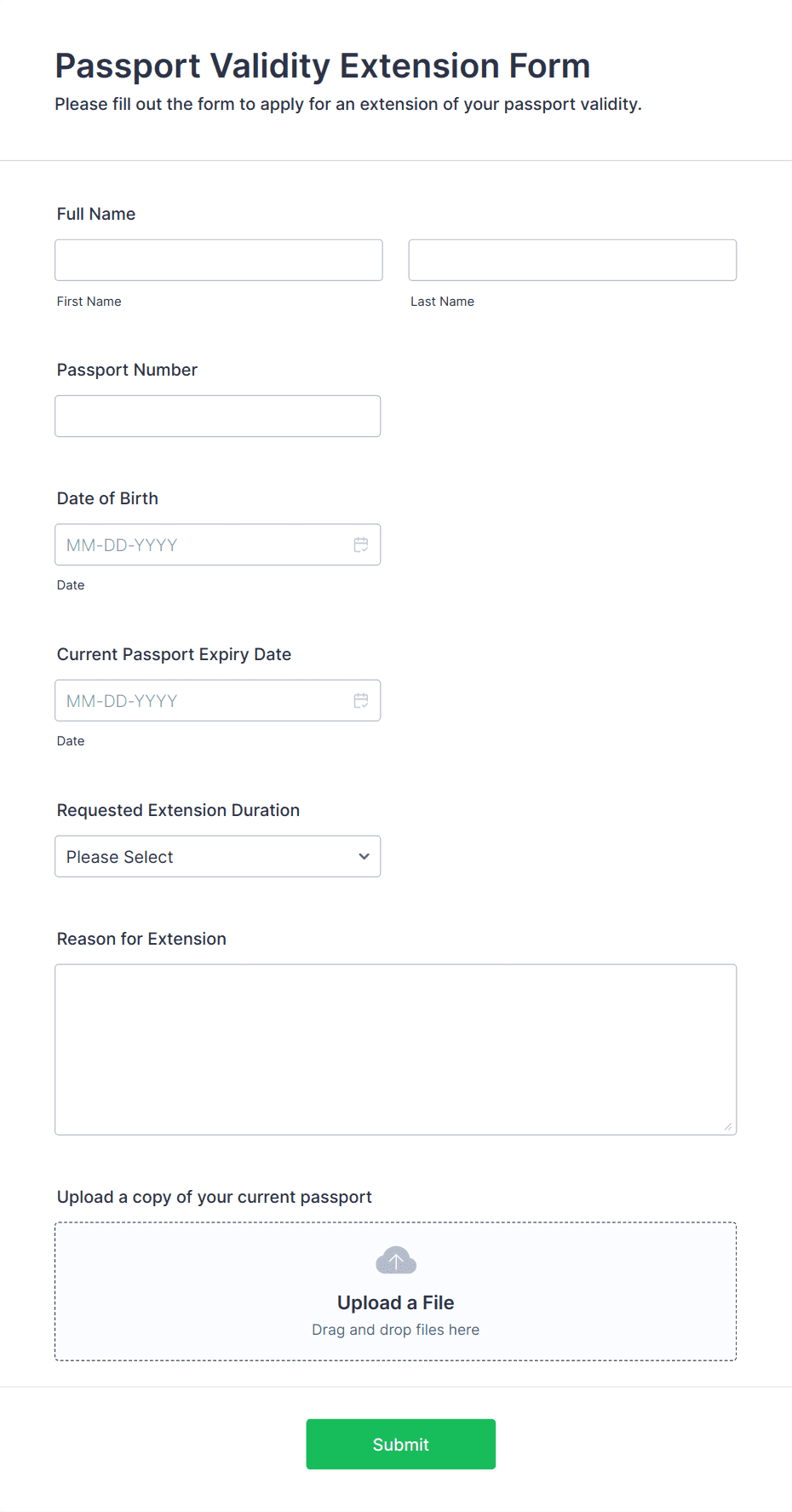Screen dimensions: 792x1512
Task: Click the Upload a File text
Action: (396, 1303)
